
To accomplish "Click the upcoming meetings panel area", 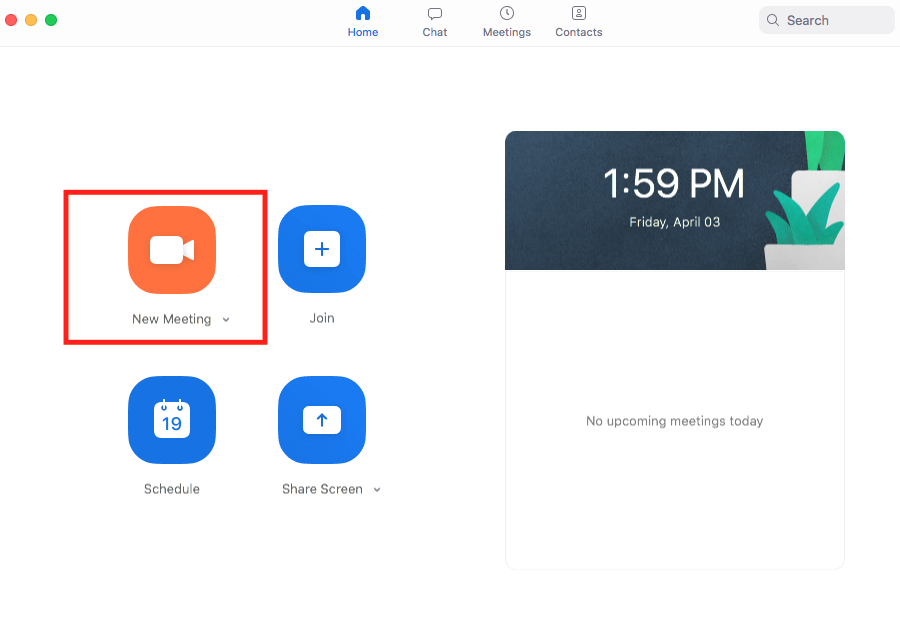I will coord(675,421).
